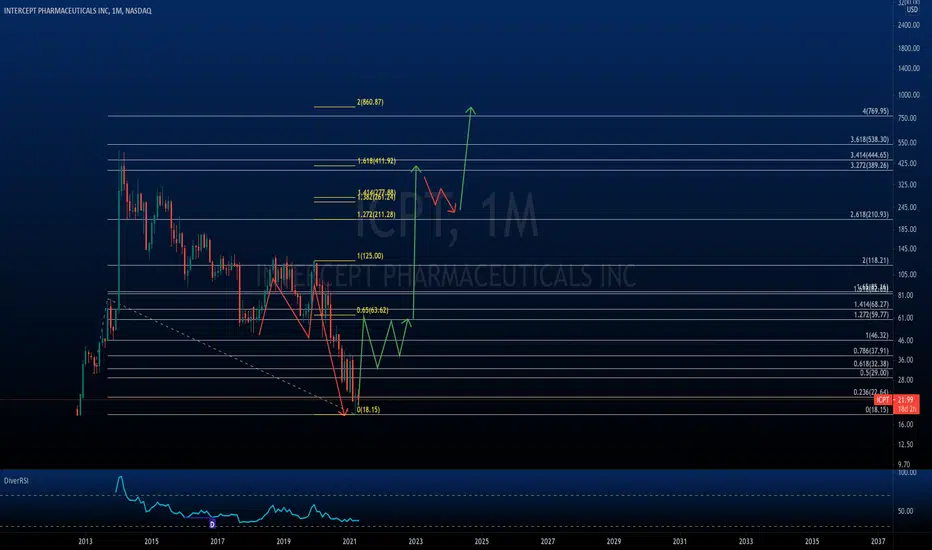This screenshot has height=550, width=932.
Task: Click the purple D divergence marker on DiverRSI
Action: (x=212, y=524)
